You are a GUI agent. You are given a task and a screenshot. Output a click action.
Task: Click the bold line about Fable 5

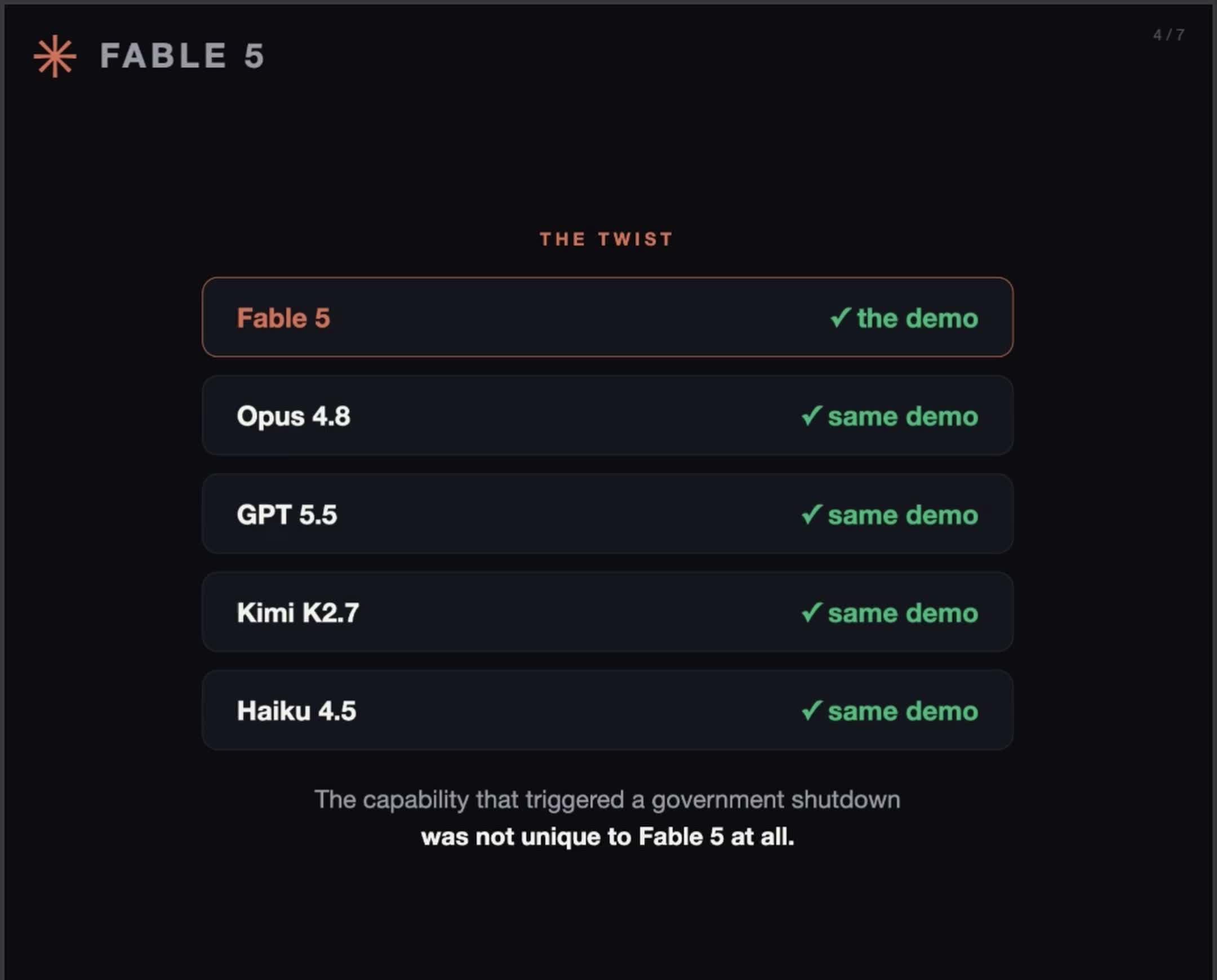tap(607, 836)
